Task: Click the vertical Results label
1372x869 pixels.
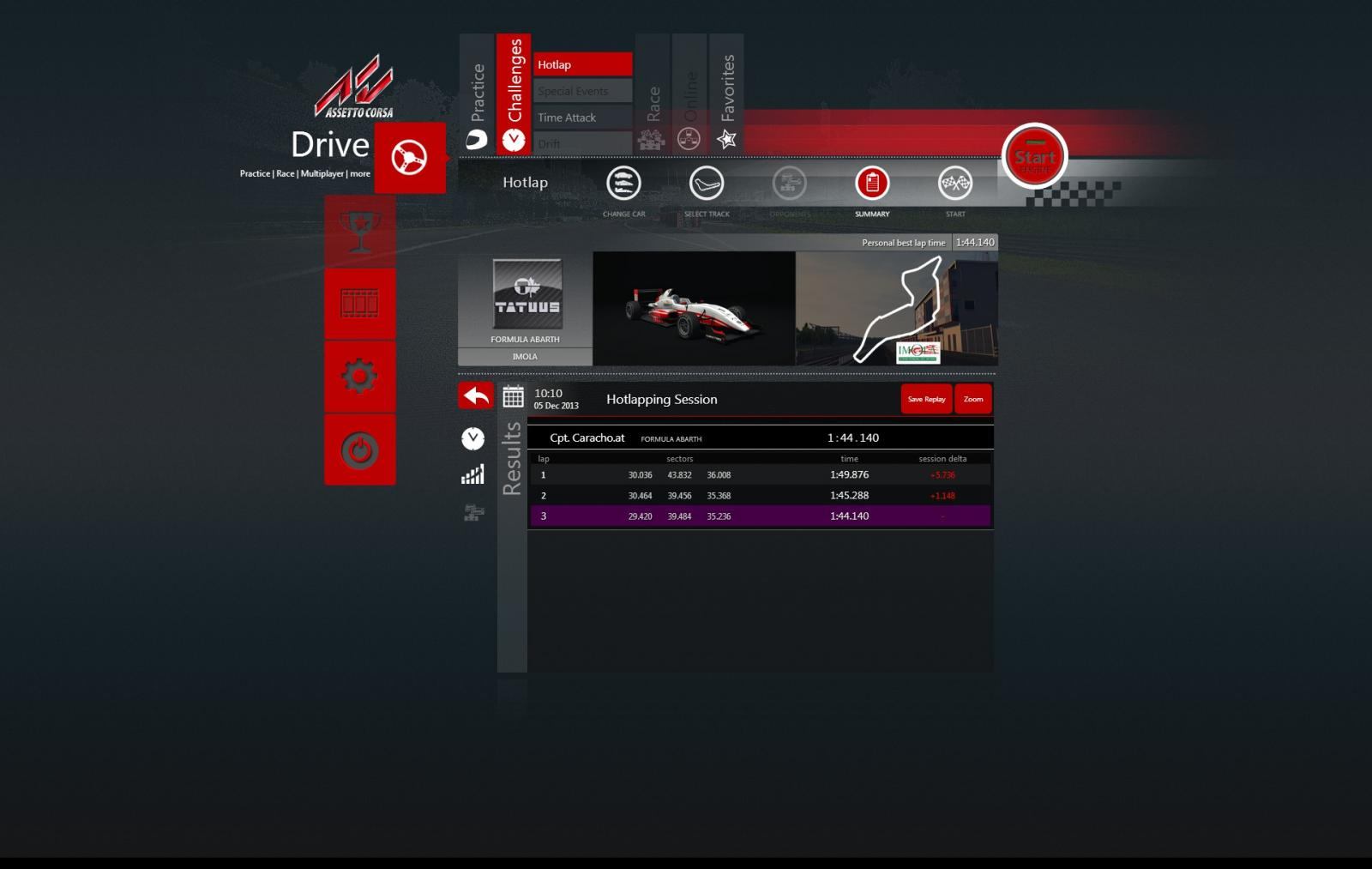Action: pos(512,459)
